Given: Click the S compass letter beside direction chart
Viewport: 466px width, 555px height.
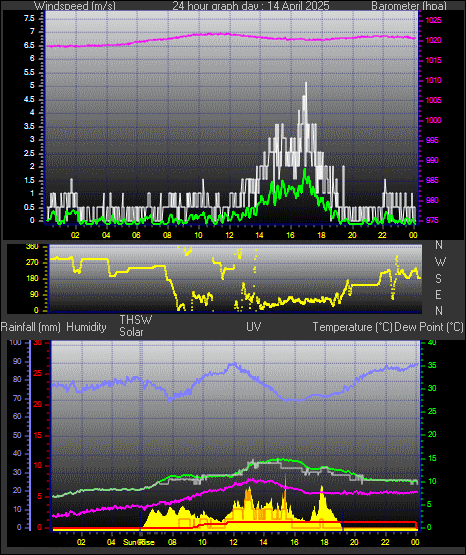Looking at the screenshot, I should tap(438, 279).
